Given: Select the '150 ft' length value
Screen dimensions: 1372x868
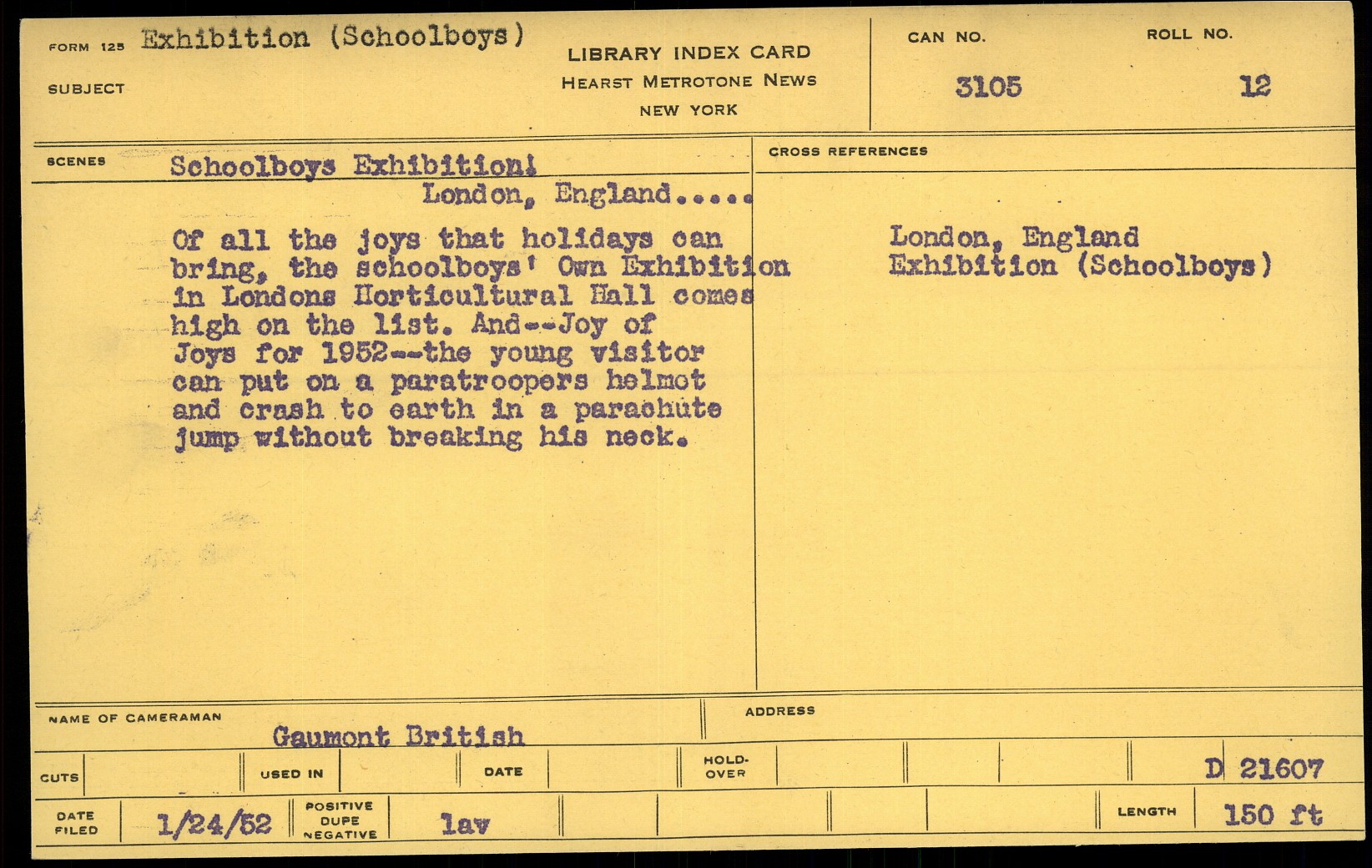Looking at the screenshot, I should pos(1273,815).
